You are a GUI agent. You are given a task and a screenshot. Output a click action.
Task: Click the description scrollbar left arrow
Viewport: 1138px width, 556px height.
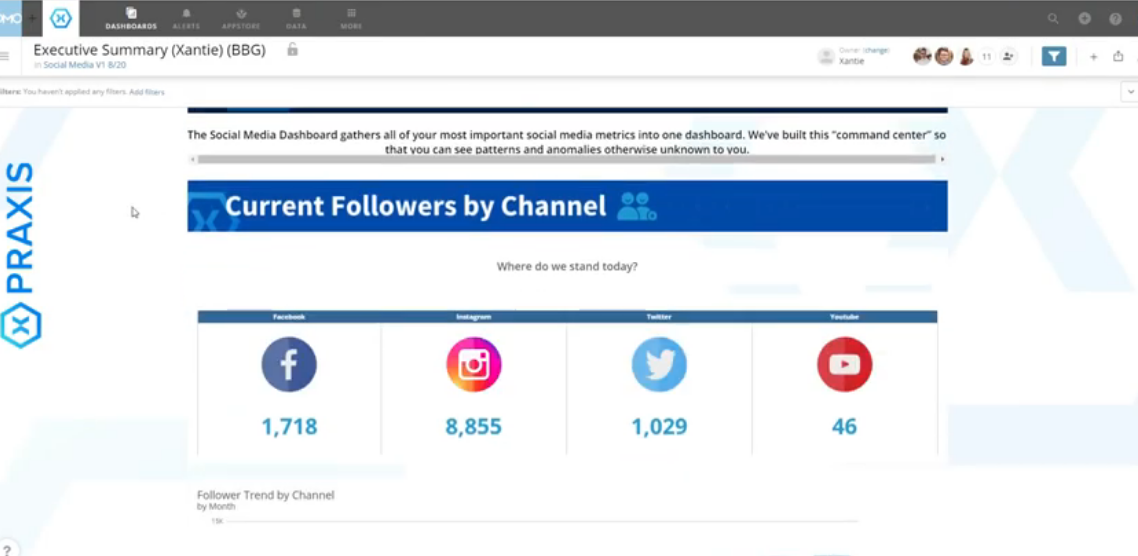pyautogui.click(x=192, y=159)
